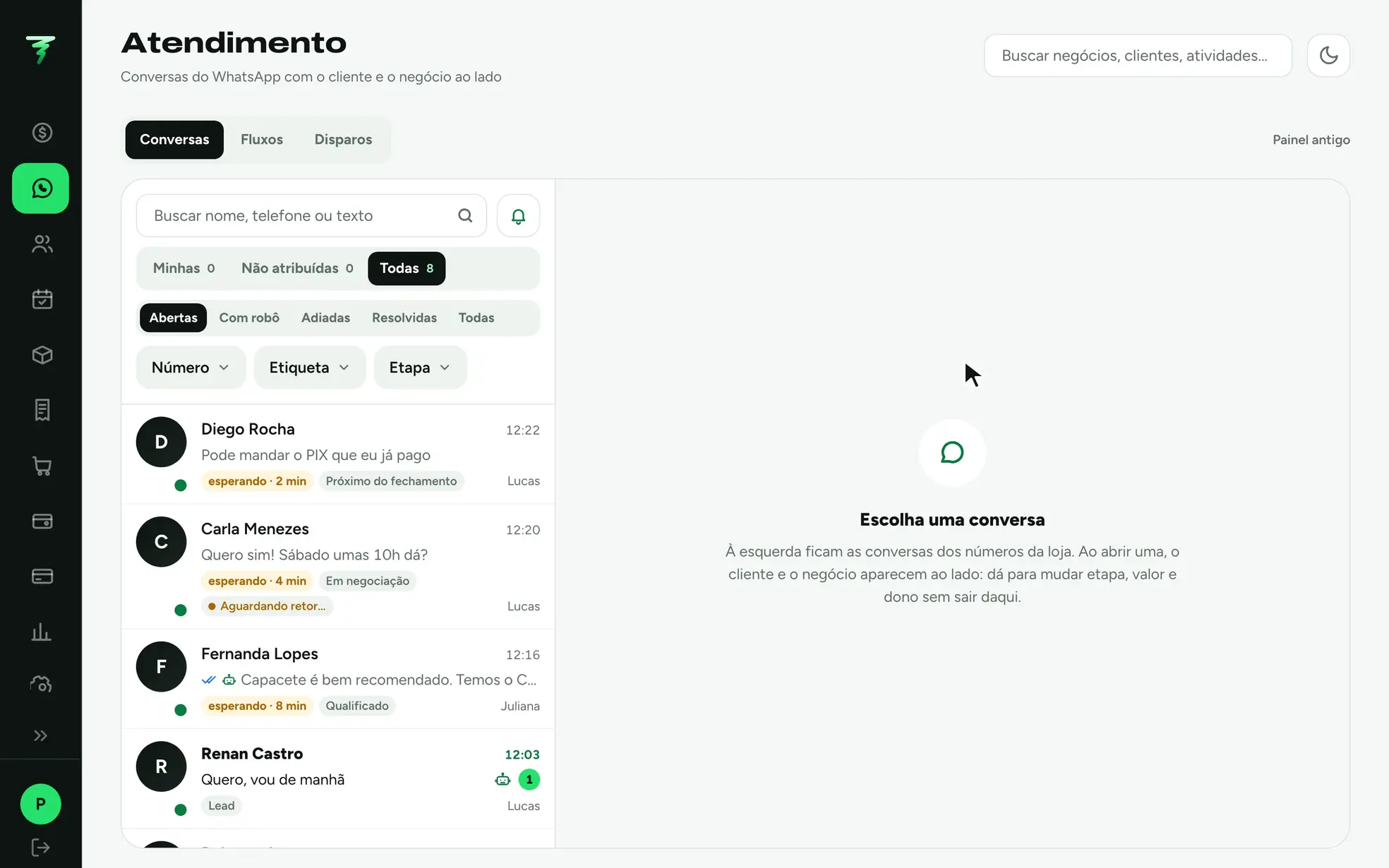The image size is (1389, 868).
Task: Open the WhatsApp Atendimento sidebar icon
Action: point(40,188)
